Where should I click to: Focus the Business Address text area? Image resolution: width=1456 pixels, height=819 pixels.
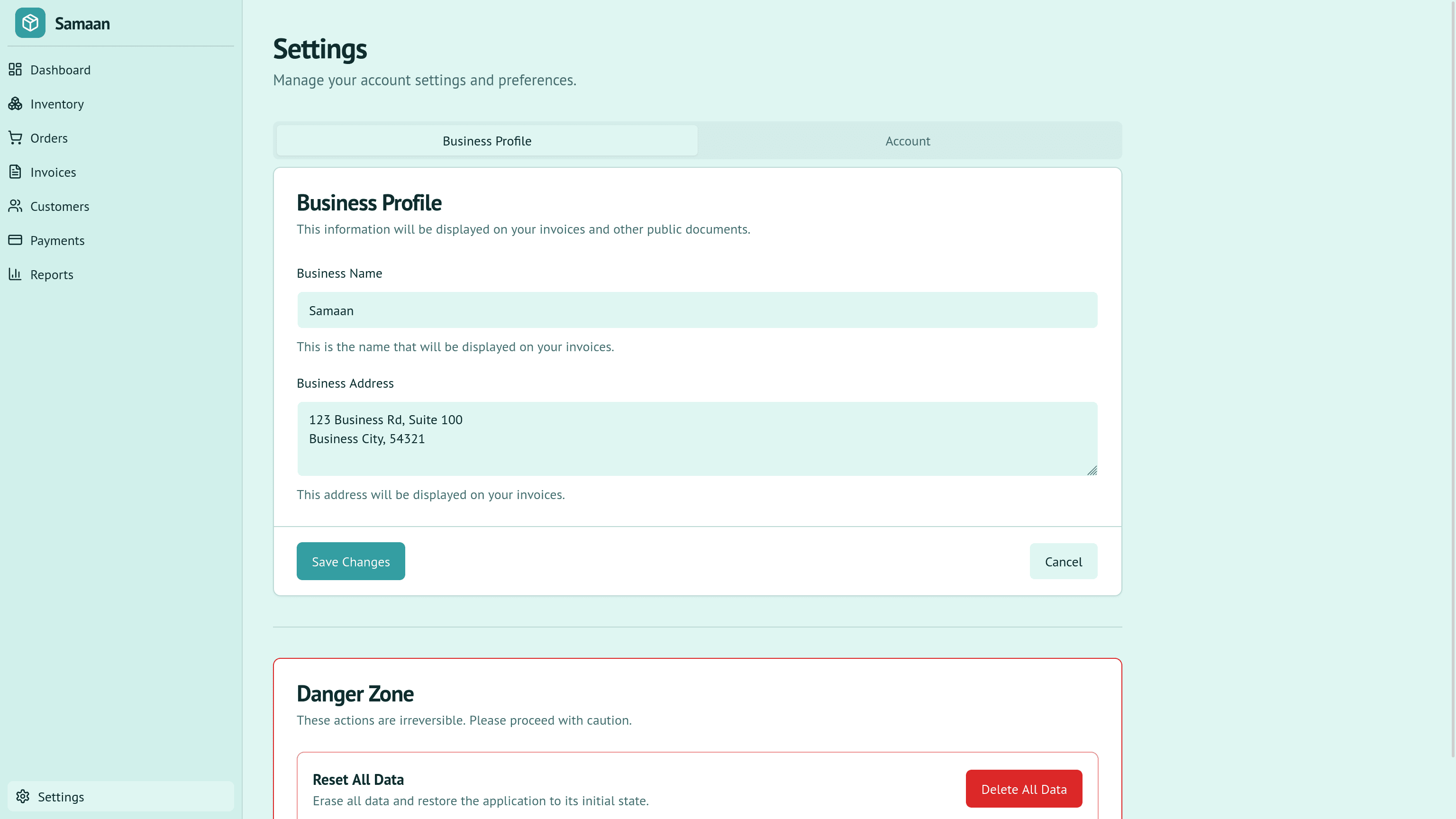(x=697, y=438)
